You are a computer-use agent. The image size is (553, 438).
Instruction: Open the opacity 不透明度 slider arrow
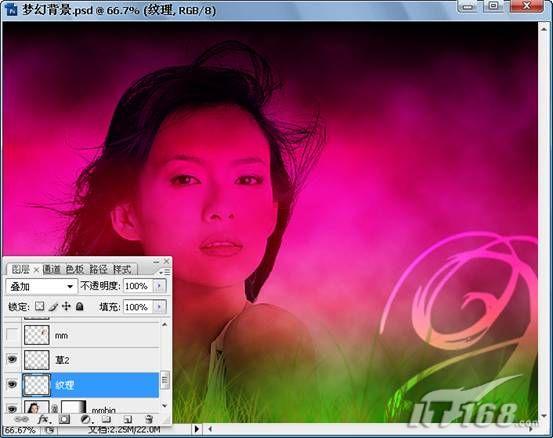[159, 286]
